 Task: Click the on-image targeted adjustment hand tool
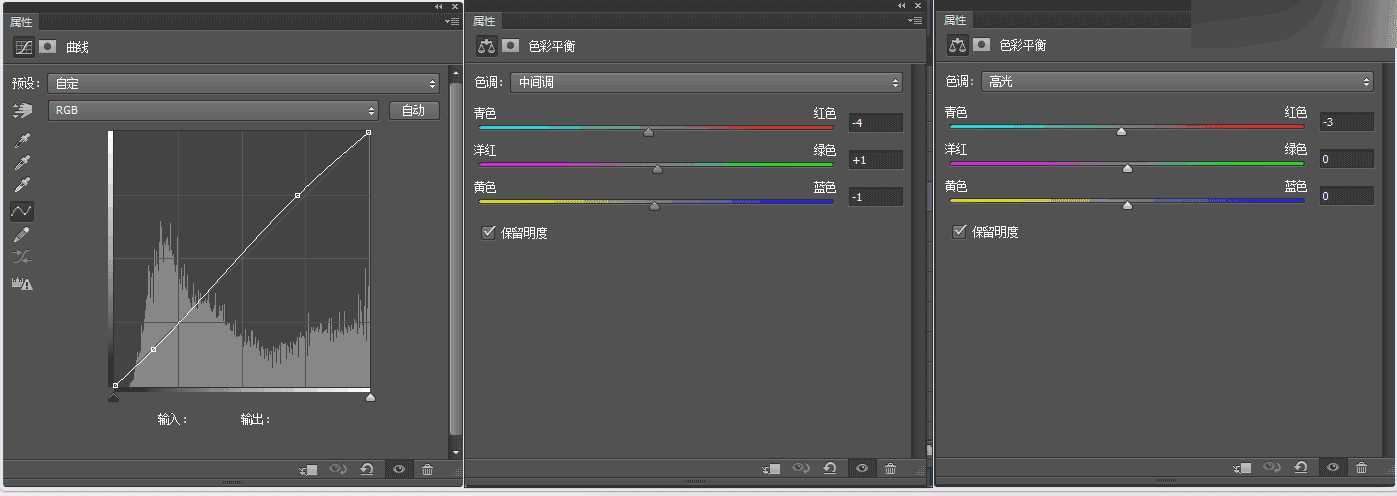coord(22,110)
